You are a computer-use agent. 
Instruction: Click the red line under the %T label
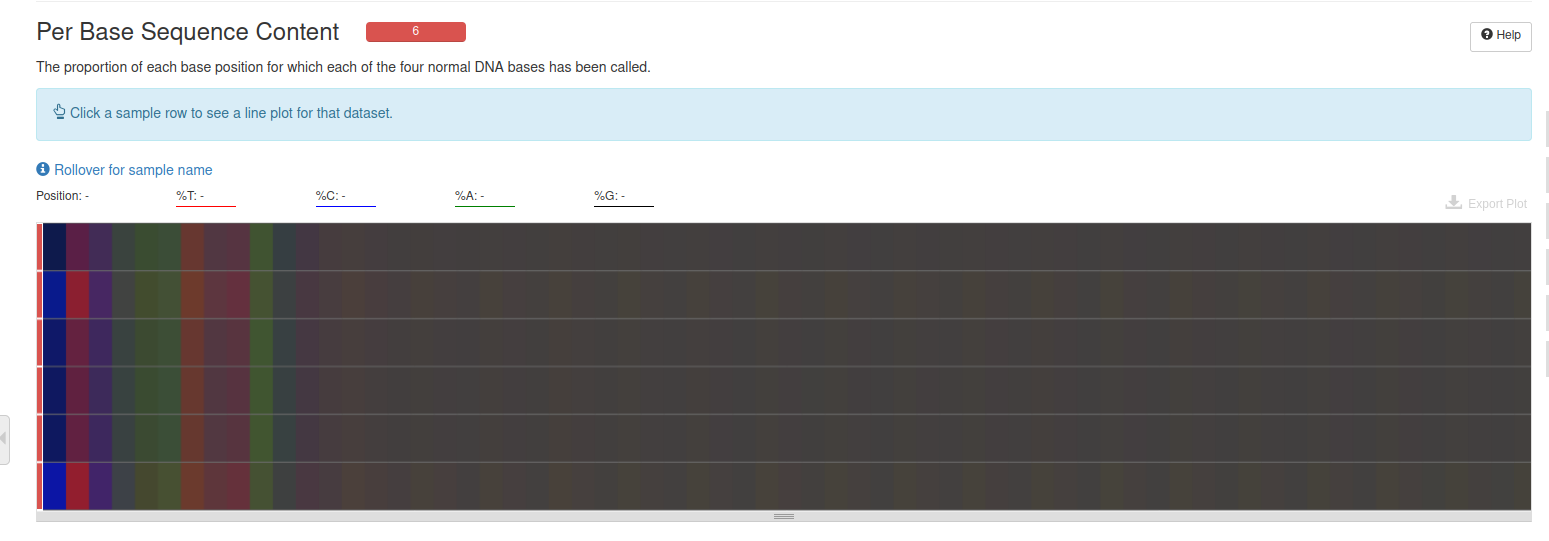pos(206,206)
